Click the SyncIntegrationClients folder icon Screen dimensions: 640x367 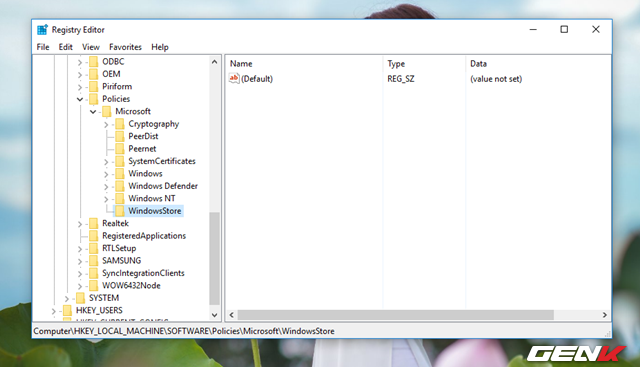tap(94, 273)
